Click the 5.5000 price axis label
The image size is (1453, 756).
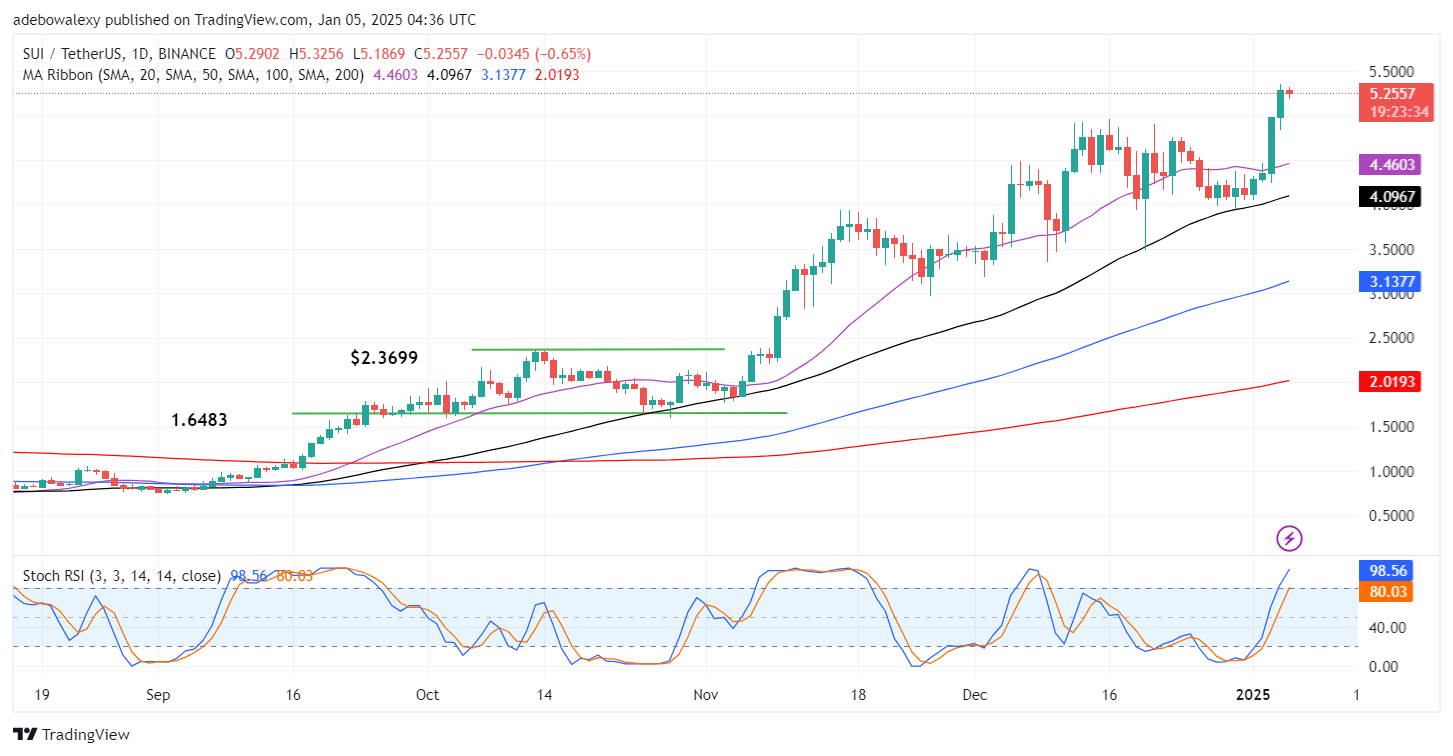click(x=1392, y=72)
